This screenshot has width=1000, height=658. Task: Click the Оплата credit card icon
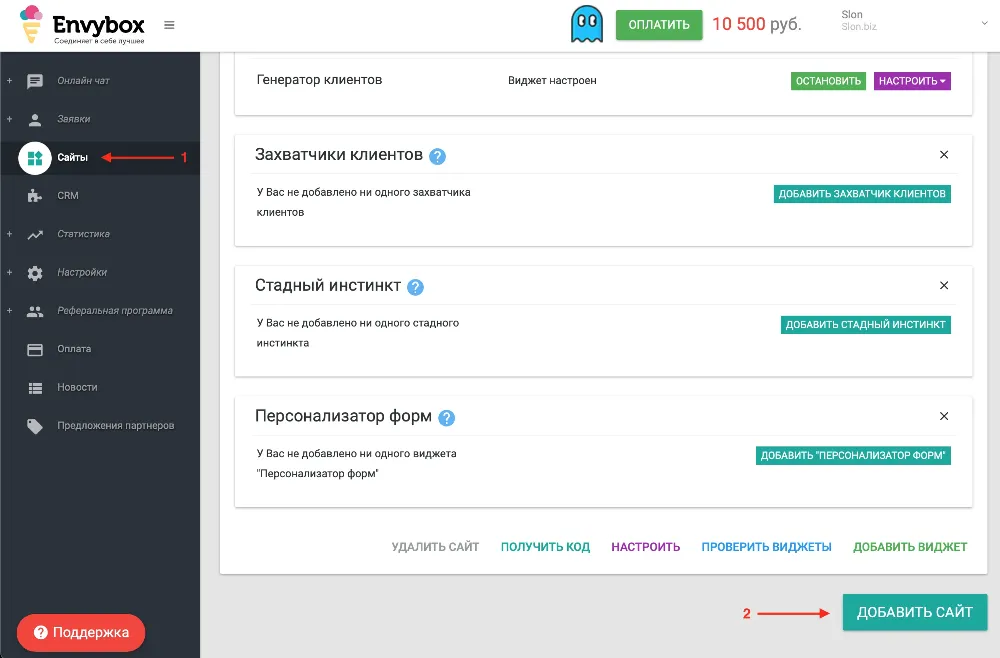(x=35, y=349)
